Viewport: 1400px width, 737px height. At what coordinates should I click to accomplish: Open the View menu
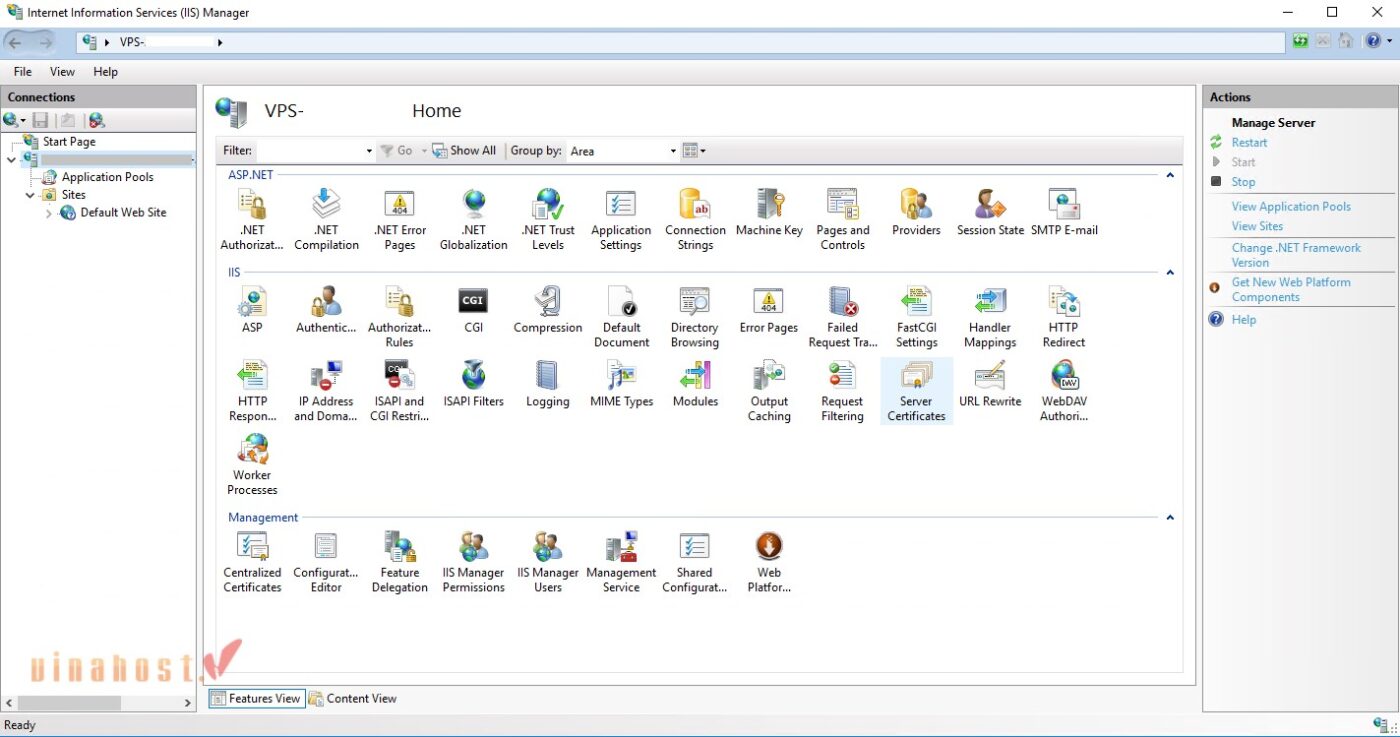coord(62,71)
